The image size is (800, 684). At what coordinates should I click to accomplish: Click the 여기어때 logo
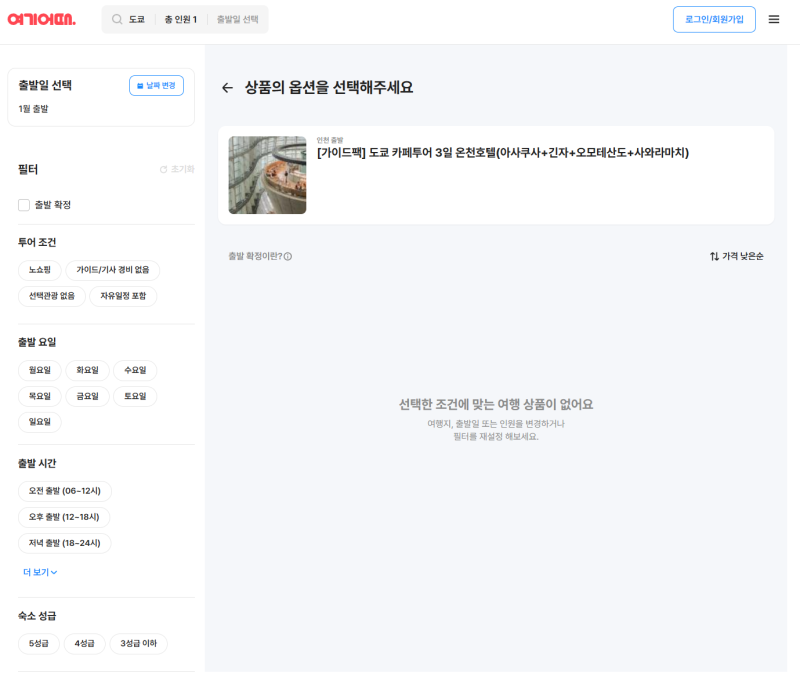coord(42,19)
